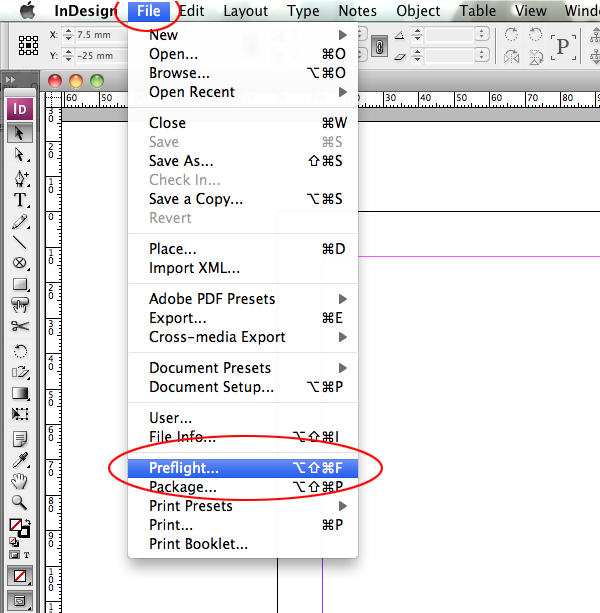Select the Direct Selection tool
This screenshot has width=600, height=613.
[20, 155]
